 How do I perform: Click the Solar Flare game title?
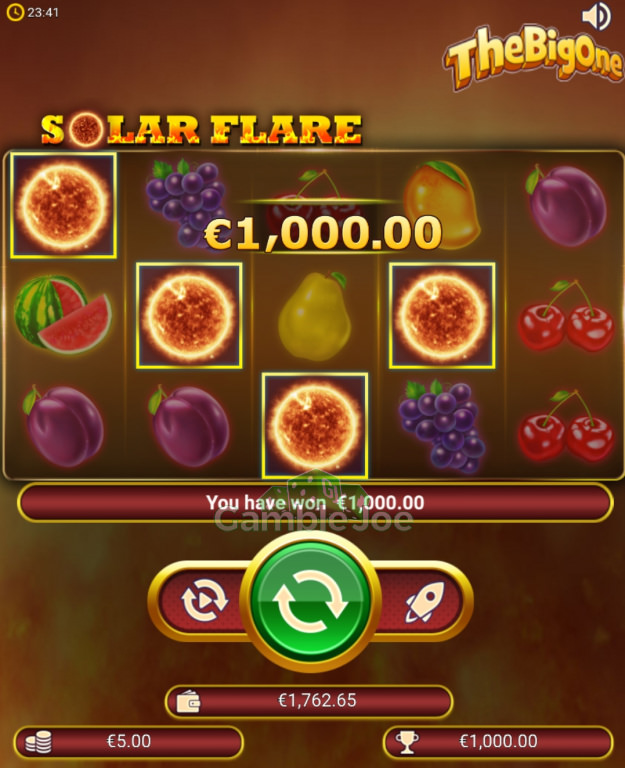(x=201, y=130)
